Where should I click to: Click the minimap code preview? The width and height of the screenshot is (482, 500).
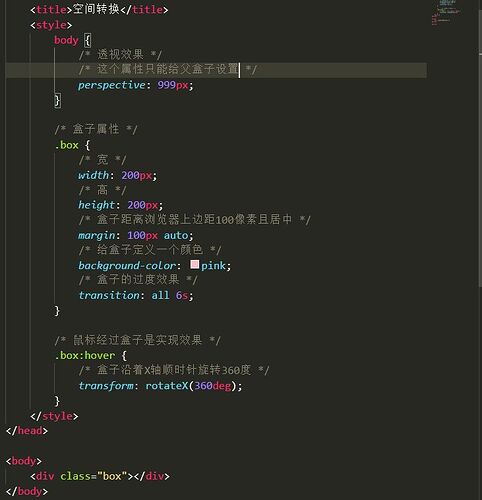[446, 12]
